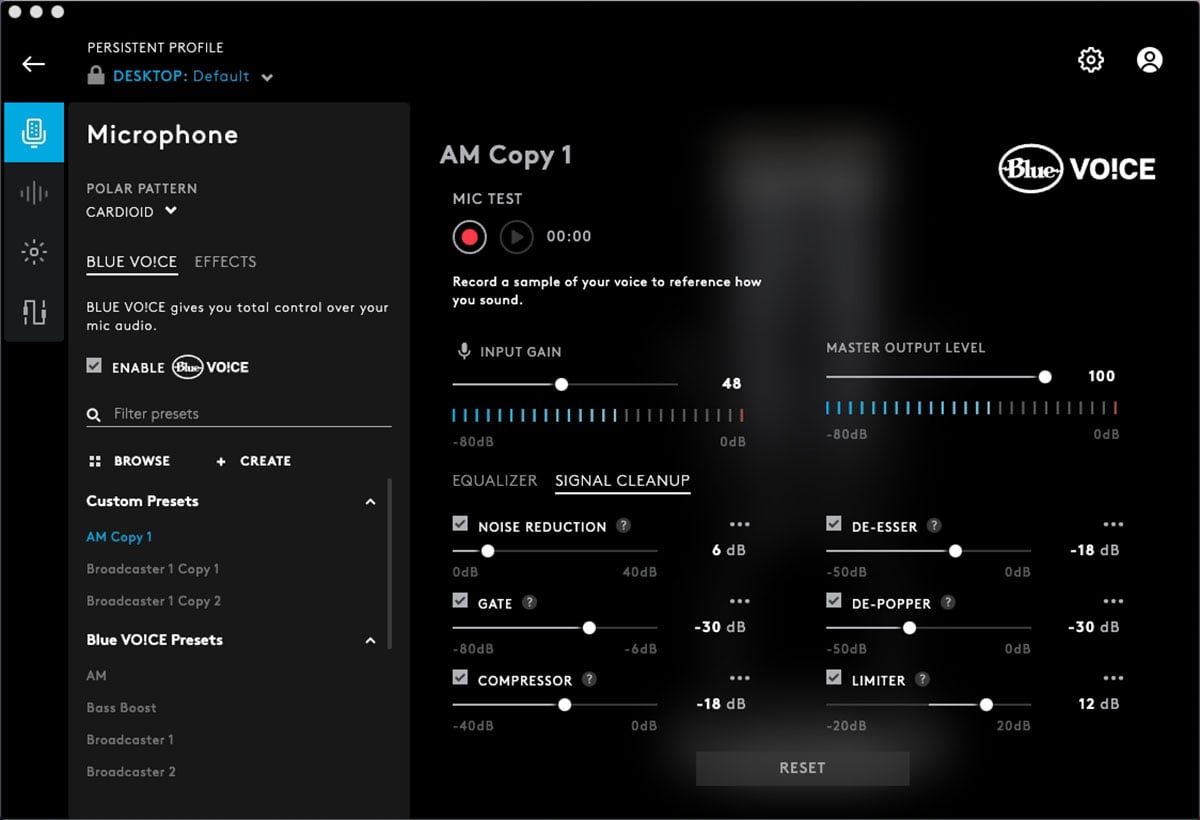Select the Broadcaster 1 Copy 1 preset
The width and height of the screenshot is (1200, 820).
[153, 569]
